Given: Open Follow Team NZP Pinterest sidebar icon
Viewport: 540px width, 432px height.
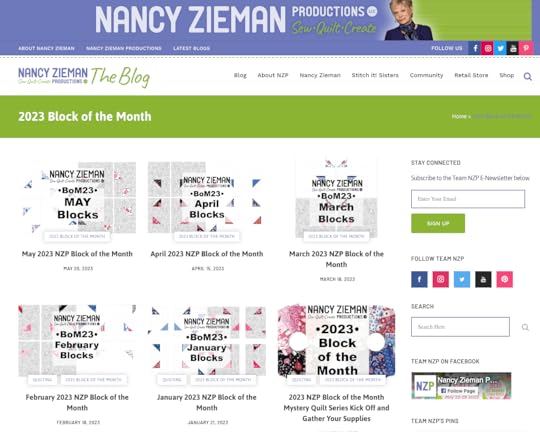Looking at the screenshot, I should pos(505,279).
